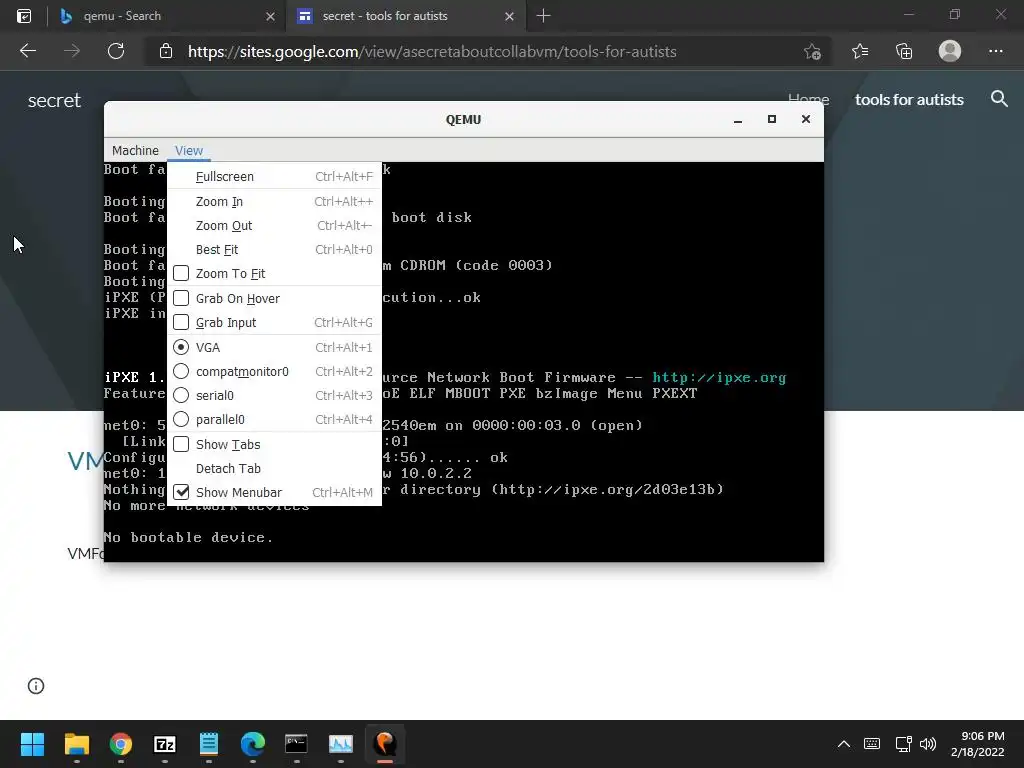Open the command prompt taskbar icon

[296, 744]
